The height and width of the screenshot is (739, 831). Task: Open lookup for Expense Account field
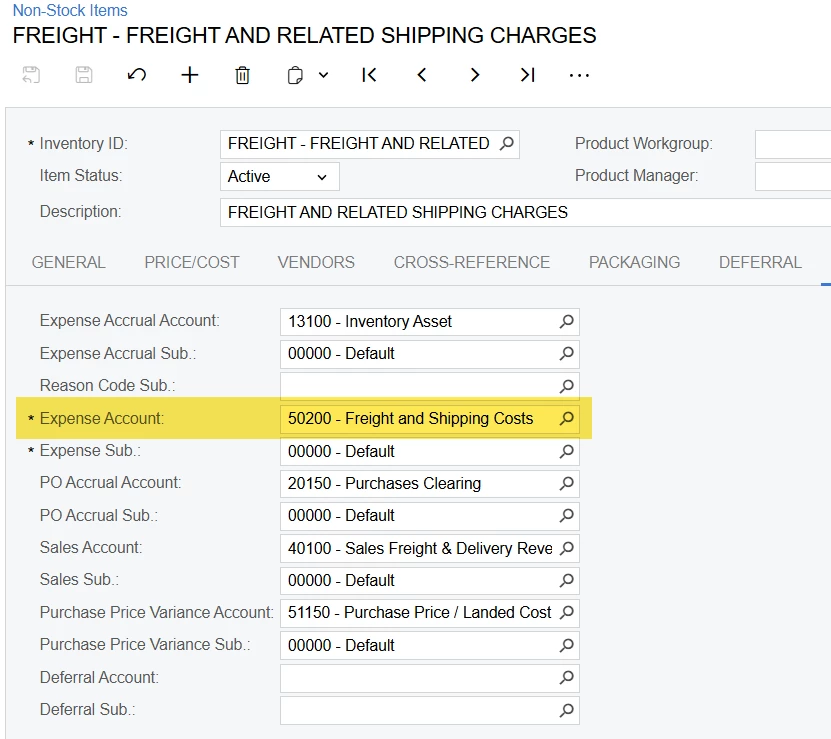tap(566, 418)
